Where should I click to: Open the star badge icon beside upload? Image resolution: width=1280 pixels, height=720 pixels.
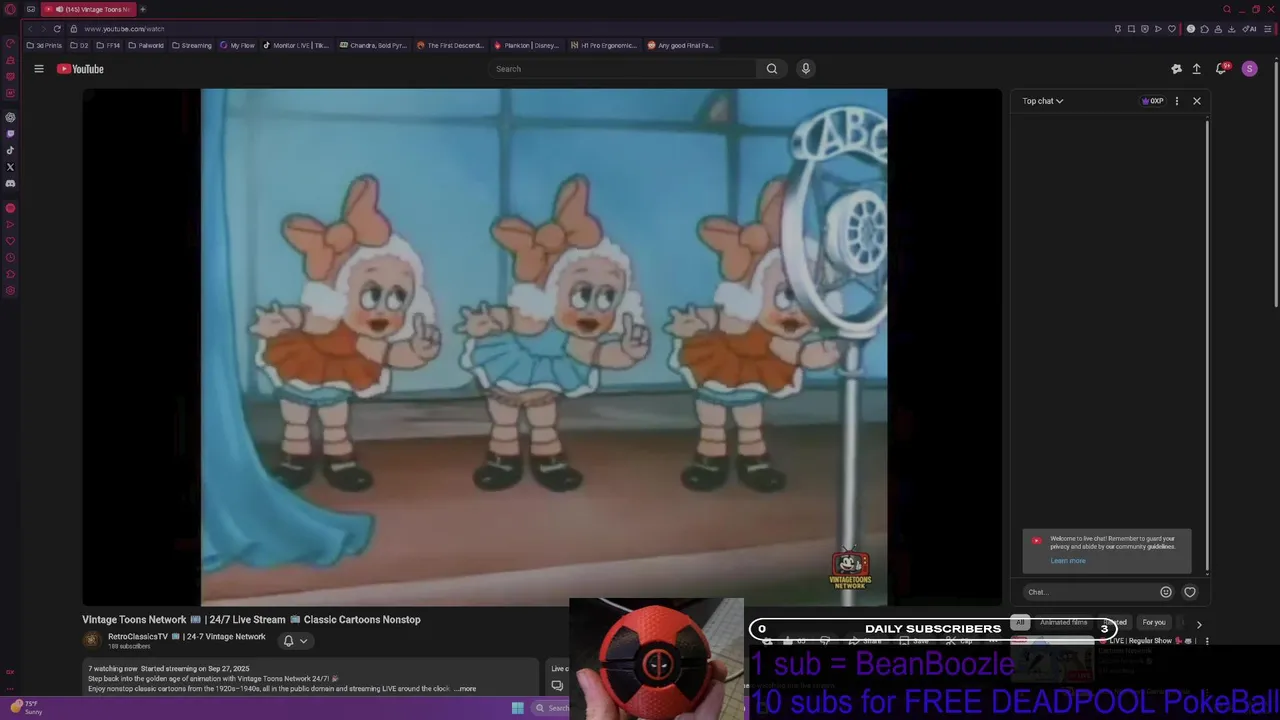coord(1176,69)
